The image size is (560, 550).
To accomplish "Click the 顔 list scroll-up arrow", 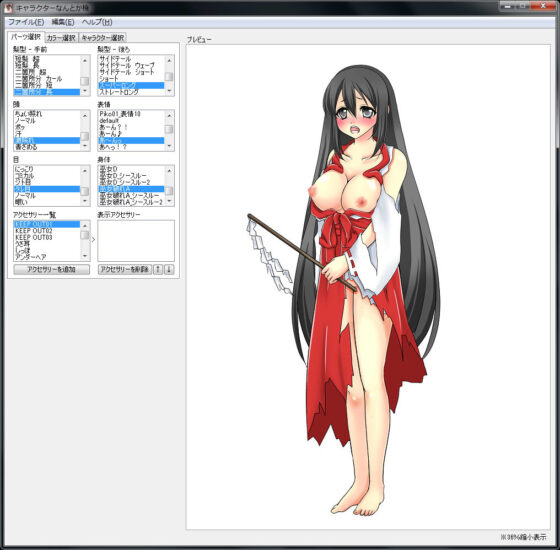I will 85,116.
